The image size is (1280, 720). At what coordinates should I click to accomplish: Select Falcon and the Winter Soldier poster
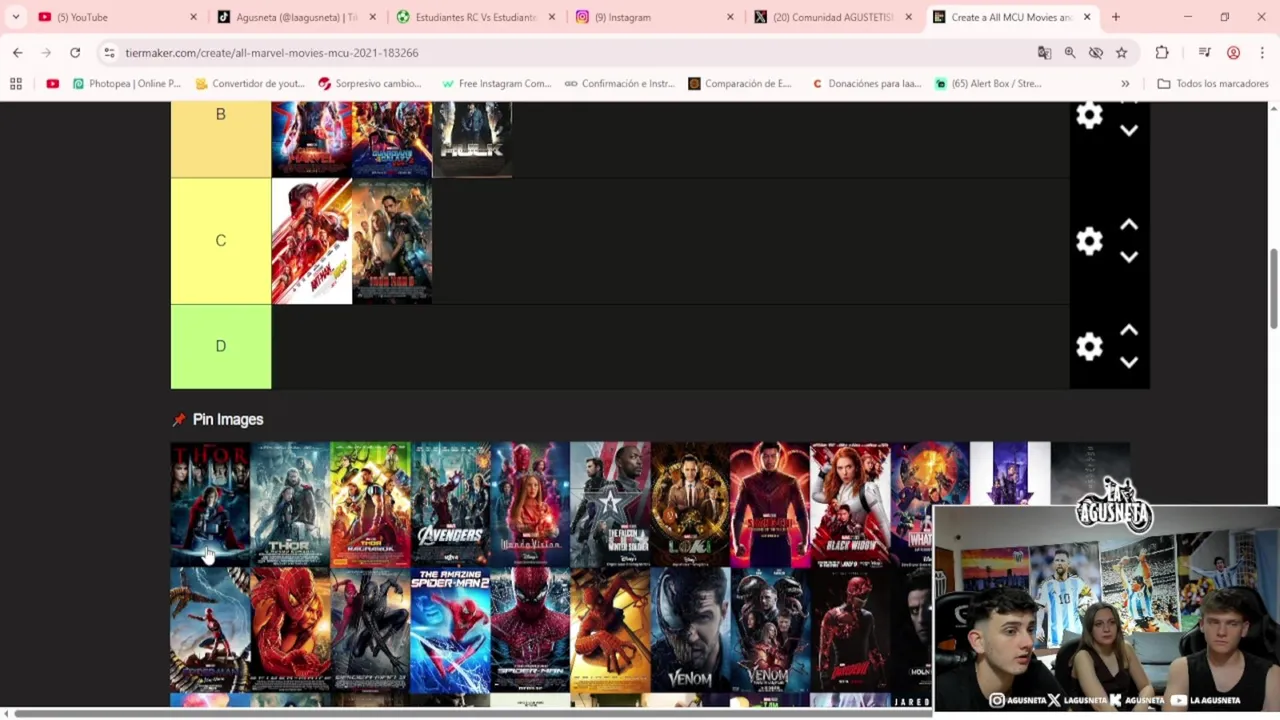[x=610, y=505]
